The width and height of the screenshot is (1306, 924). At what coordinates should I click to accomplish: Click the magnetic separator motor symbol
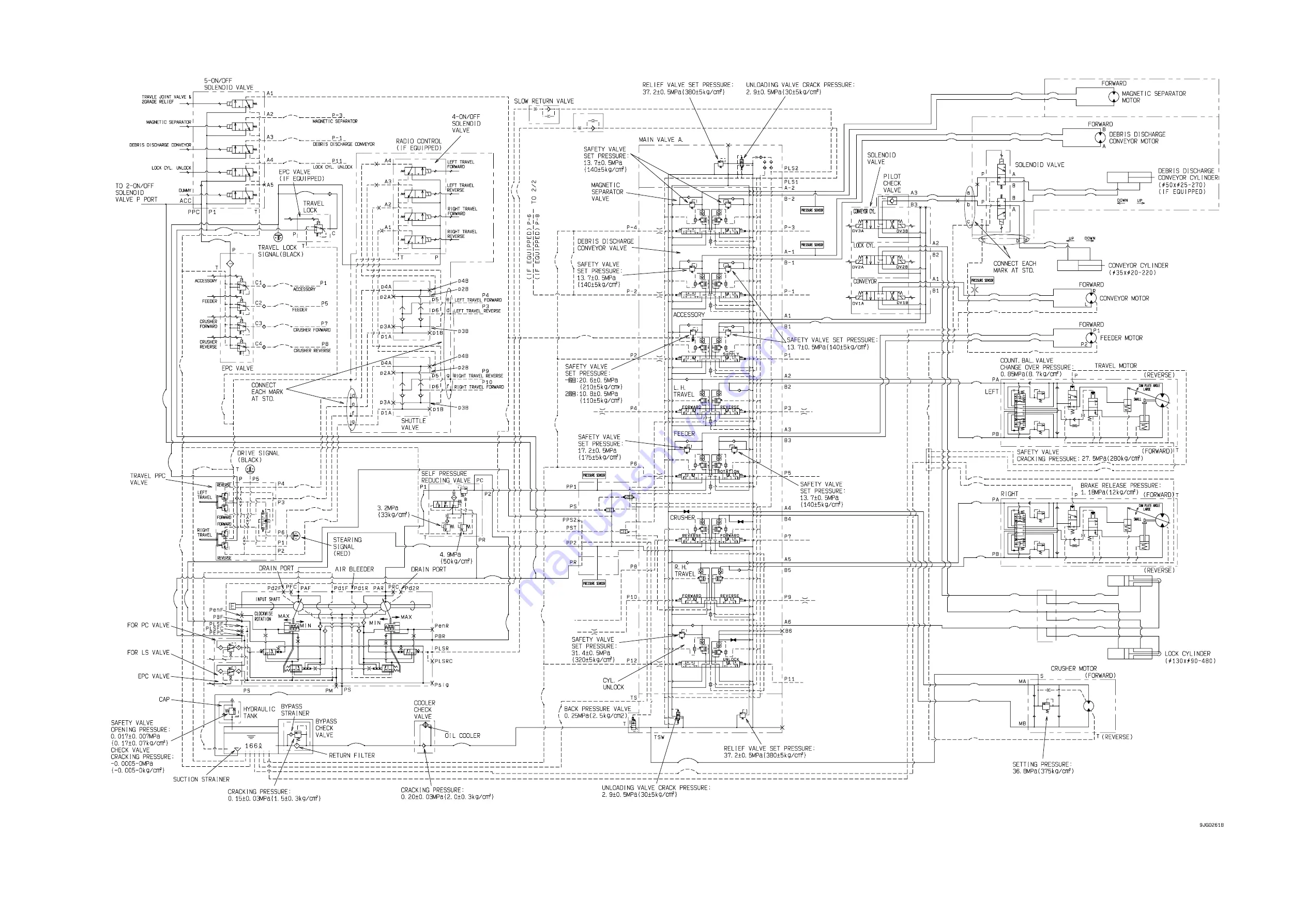[1113, 97]
